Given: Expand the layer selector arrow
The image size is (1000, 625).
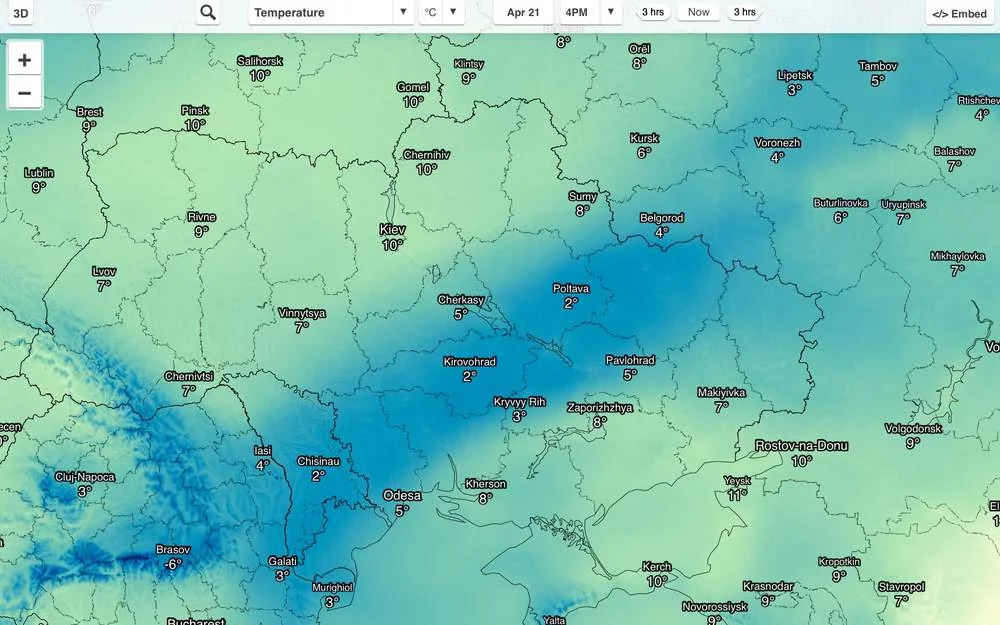Looking at the screenshot, I should pos(403,12).
